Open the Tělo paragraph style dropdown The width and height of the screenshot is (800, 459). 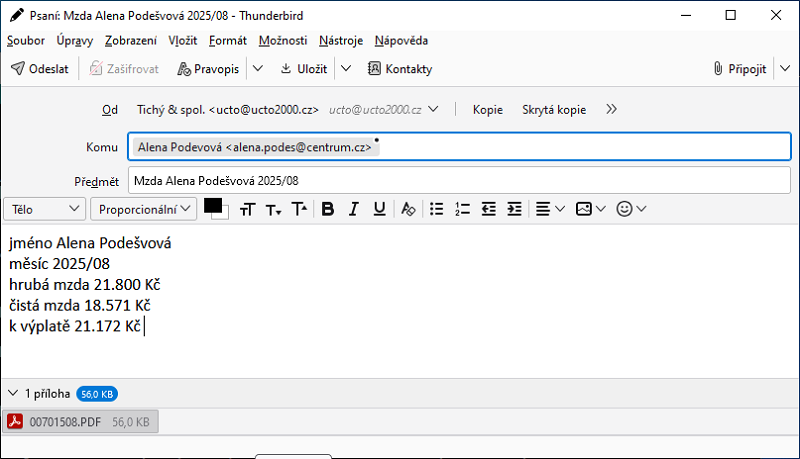[46, 209]
